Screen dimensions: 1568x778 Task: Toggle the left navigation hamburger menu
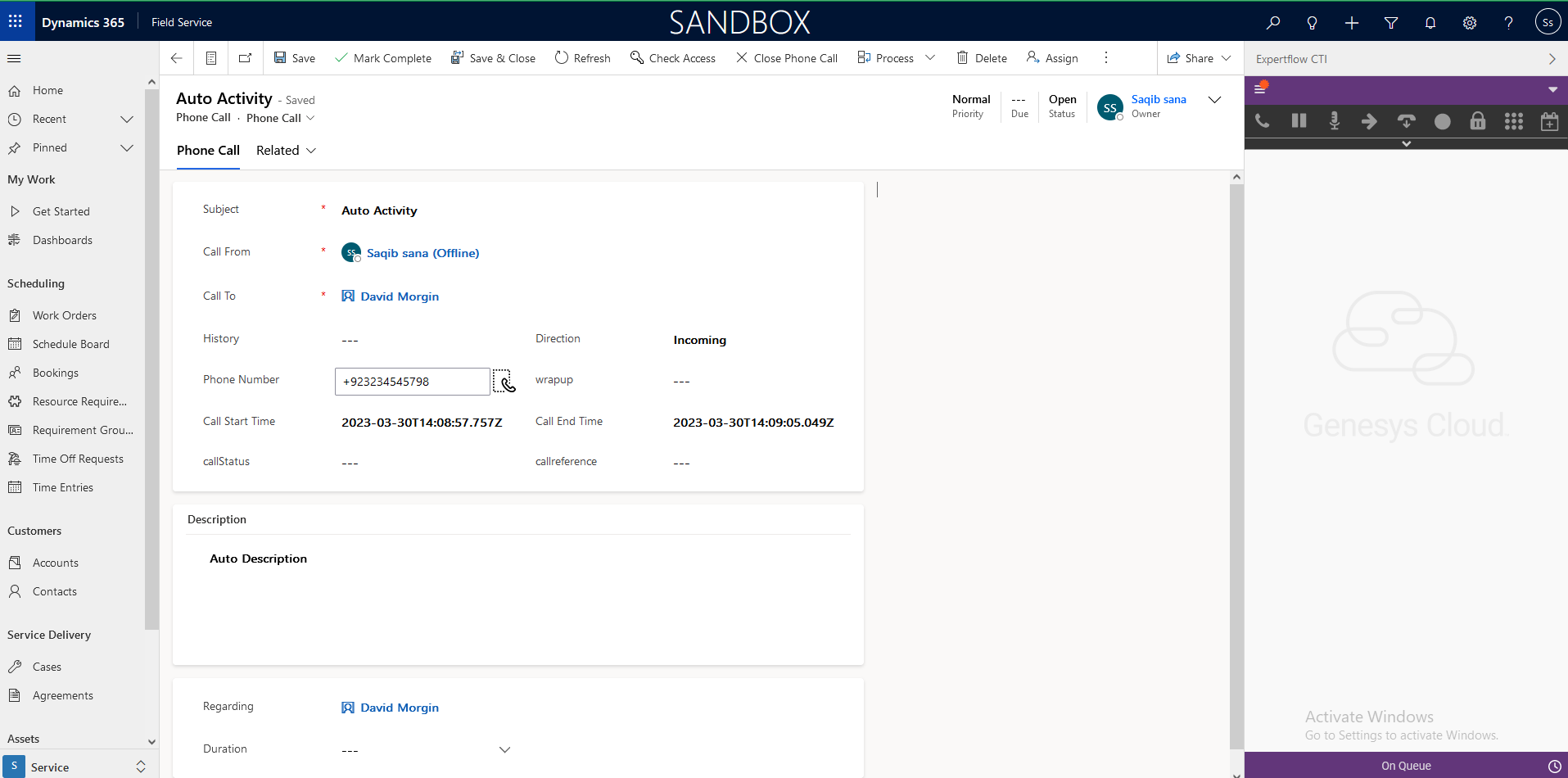(14, 58)
